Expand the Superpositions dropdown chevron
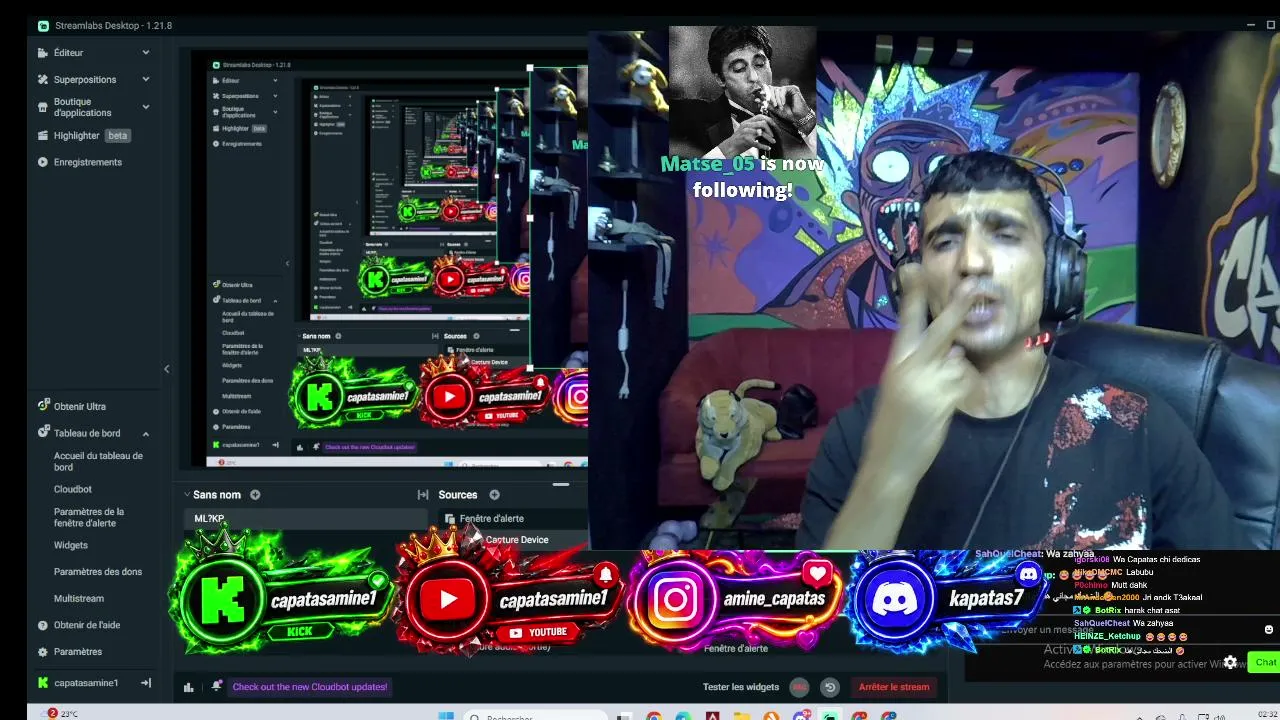Image resolution: width=1280 pixels, height=720 pixels. (x=146, y=79)
